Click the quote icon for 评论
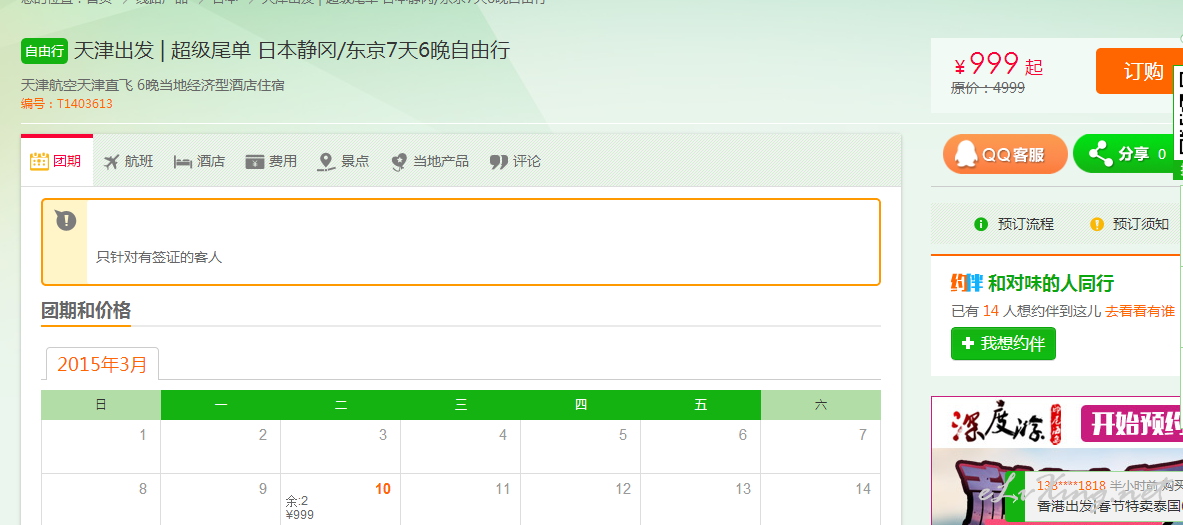Image resolution: width=1183 pixels, height=525 pixels. (x=499, y=162)
